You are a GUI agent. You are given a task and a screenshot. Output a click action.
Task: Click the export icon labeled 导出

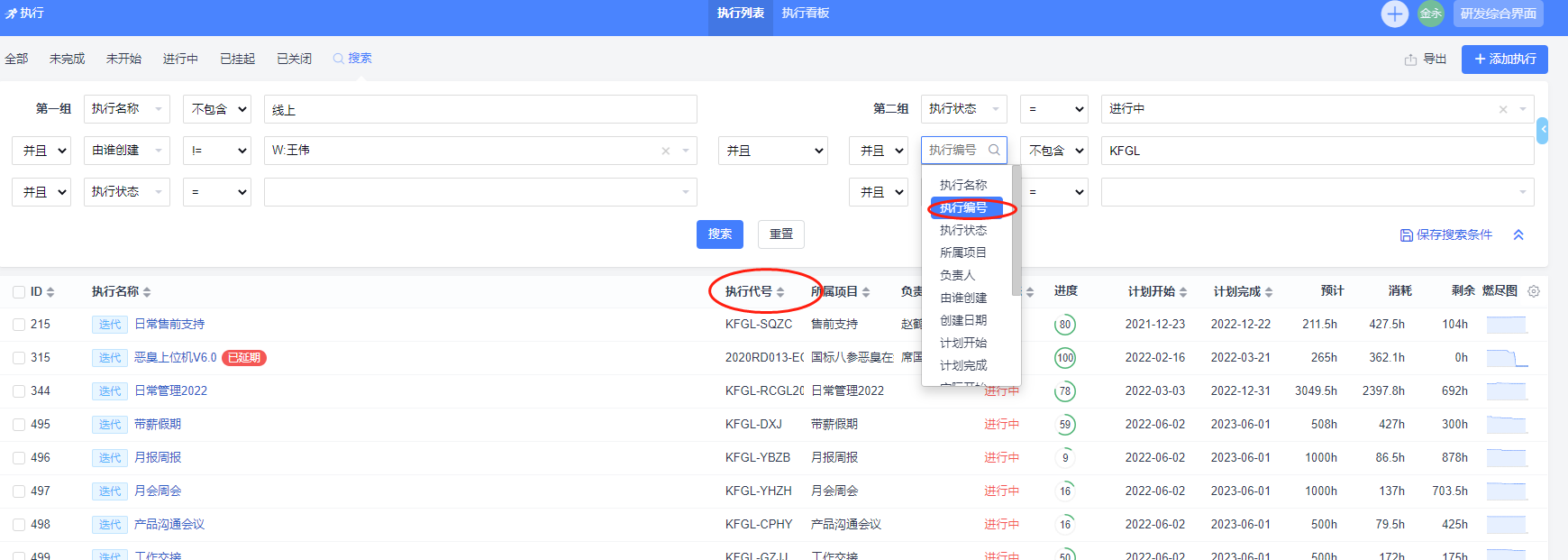[x=1410, y=60]
